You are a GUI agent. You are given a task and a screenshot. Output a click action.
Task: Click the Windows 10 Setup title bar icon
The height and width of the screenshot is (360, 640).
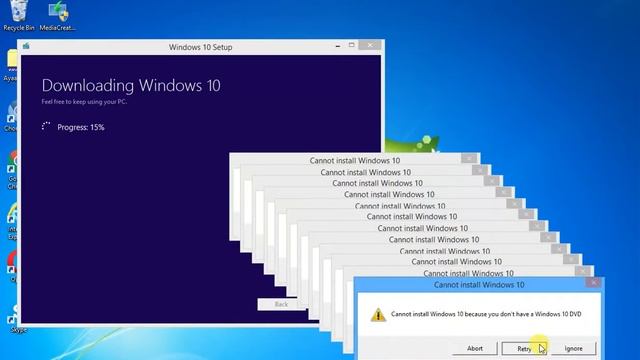(x=26, y=46)
